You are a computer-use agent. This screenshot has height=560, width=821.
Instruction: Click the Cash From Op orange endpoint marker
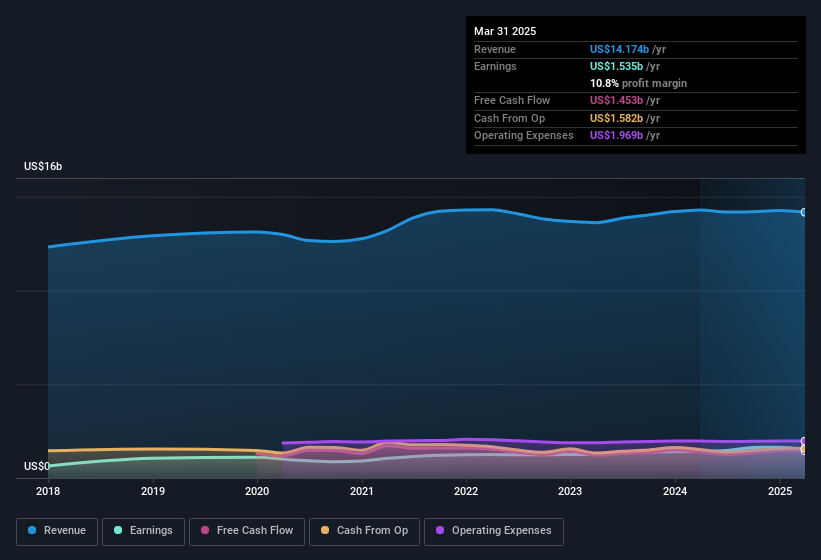click(x=804, y=449)
